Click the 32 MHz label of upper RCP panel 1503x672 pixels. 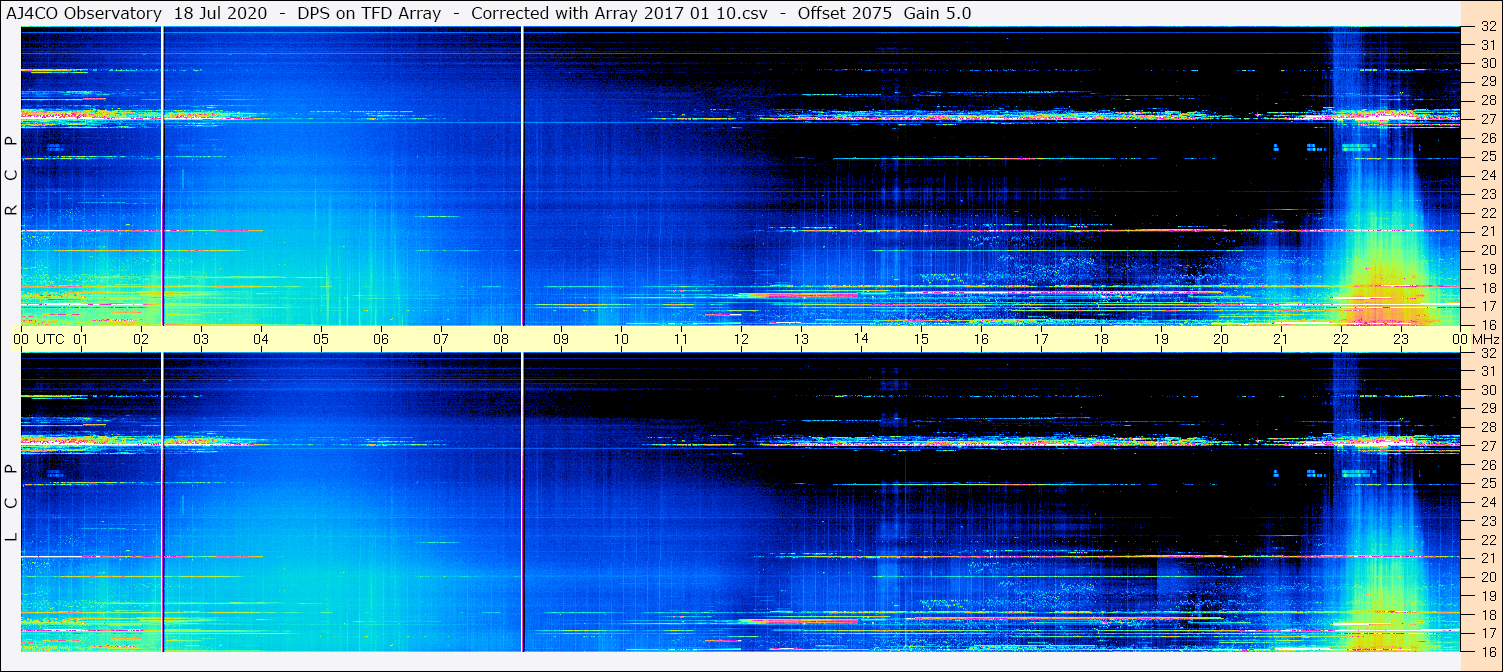(1487, 27)
